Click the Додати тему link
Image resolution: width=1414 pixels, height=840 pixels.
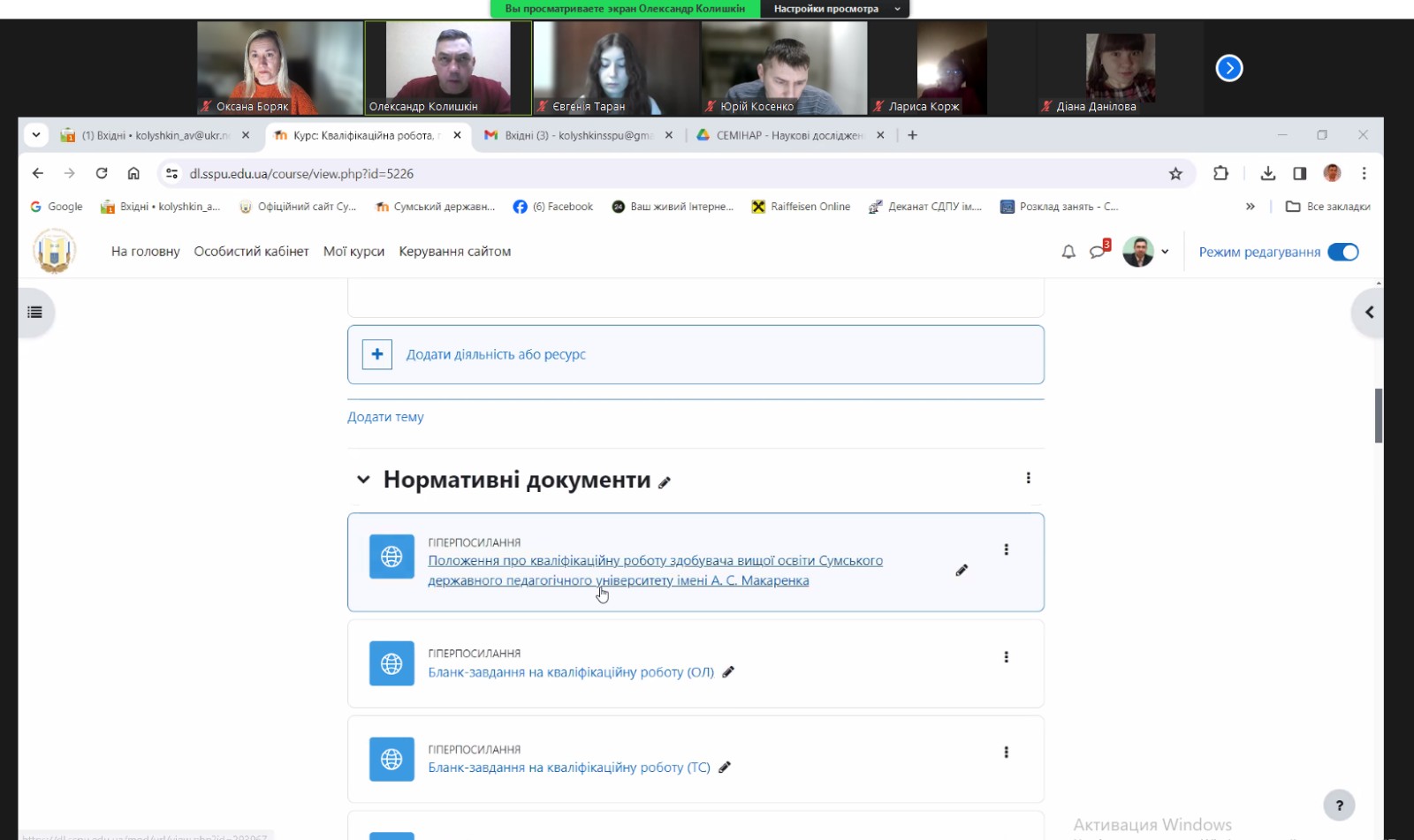(385, 417)
